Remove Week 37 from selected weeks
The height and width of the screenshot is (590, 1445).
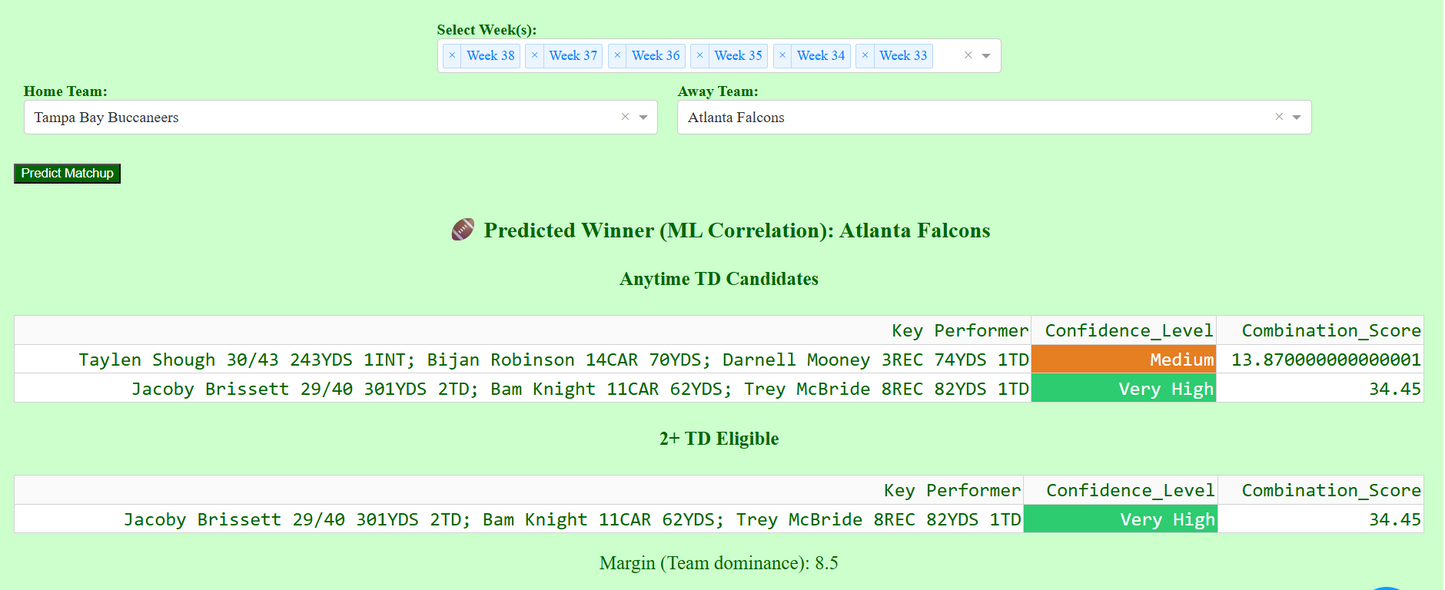coord(535,55)
